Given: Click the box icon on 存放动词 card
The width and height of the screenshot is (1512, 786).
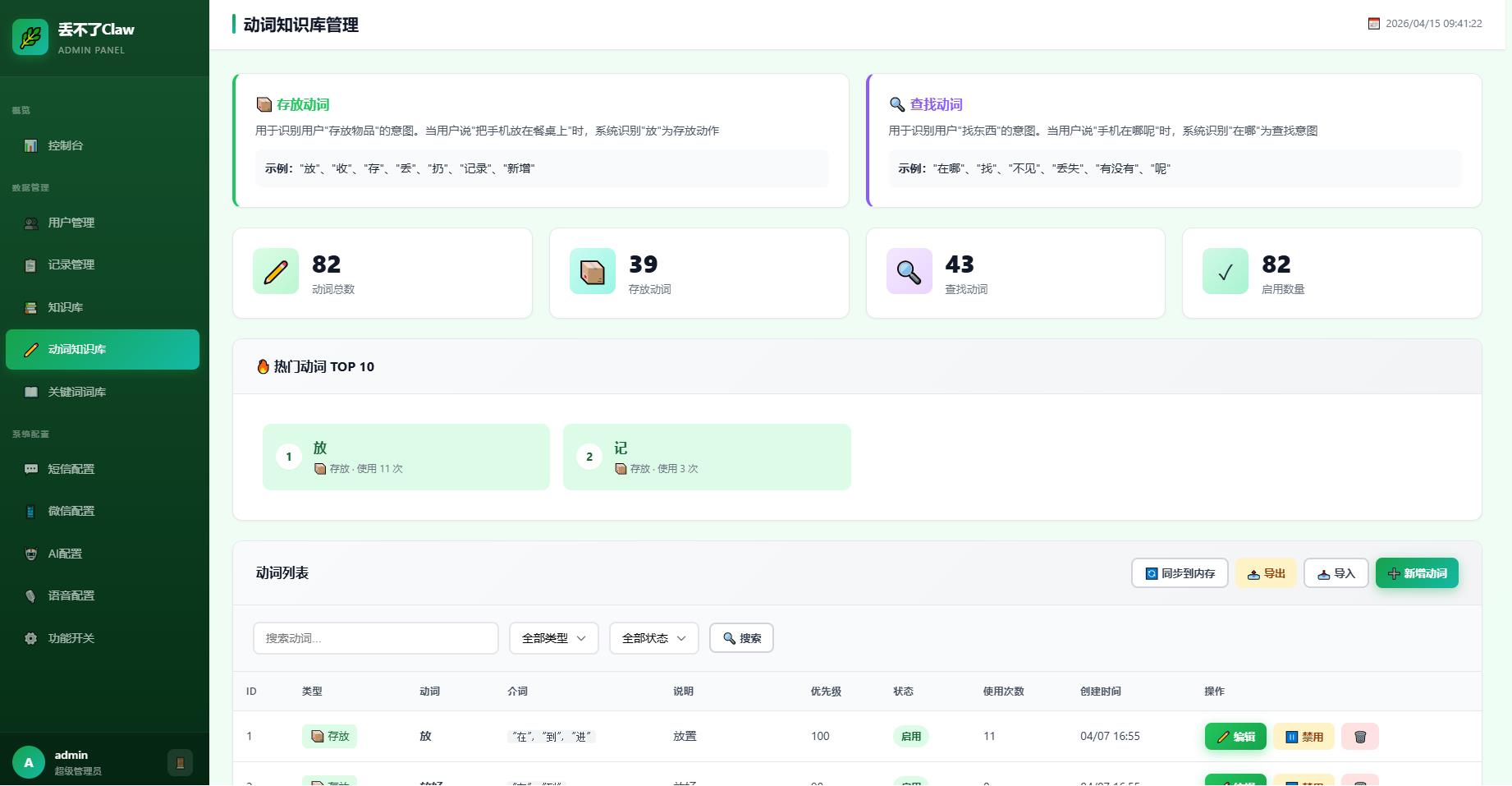Looking at the screenshot, I should 592,271.
